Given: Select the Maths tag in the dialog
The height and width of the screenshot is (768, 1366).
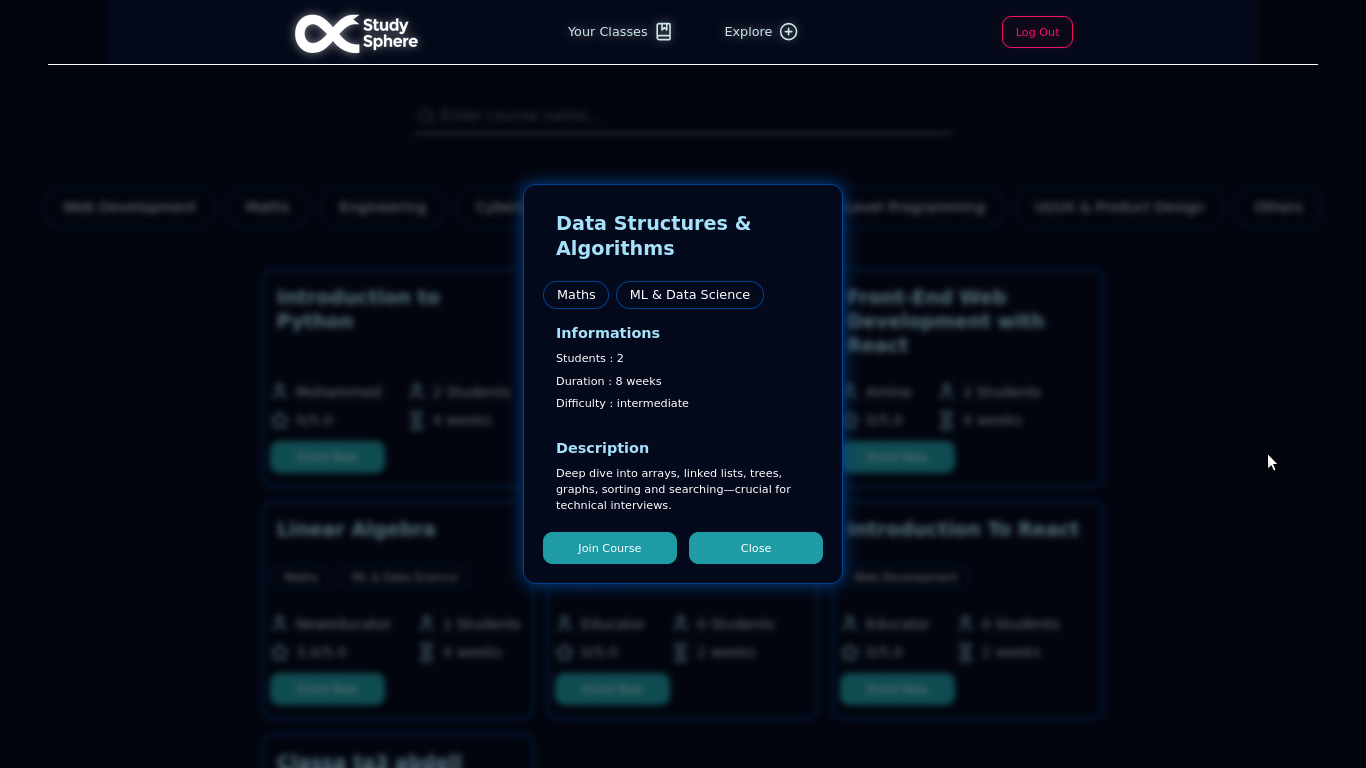Looking at the screenshot, I should pos(576,295).
